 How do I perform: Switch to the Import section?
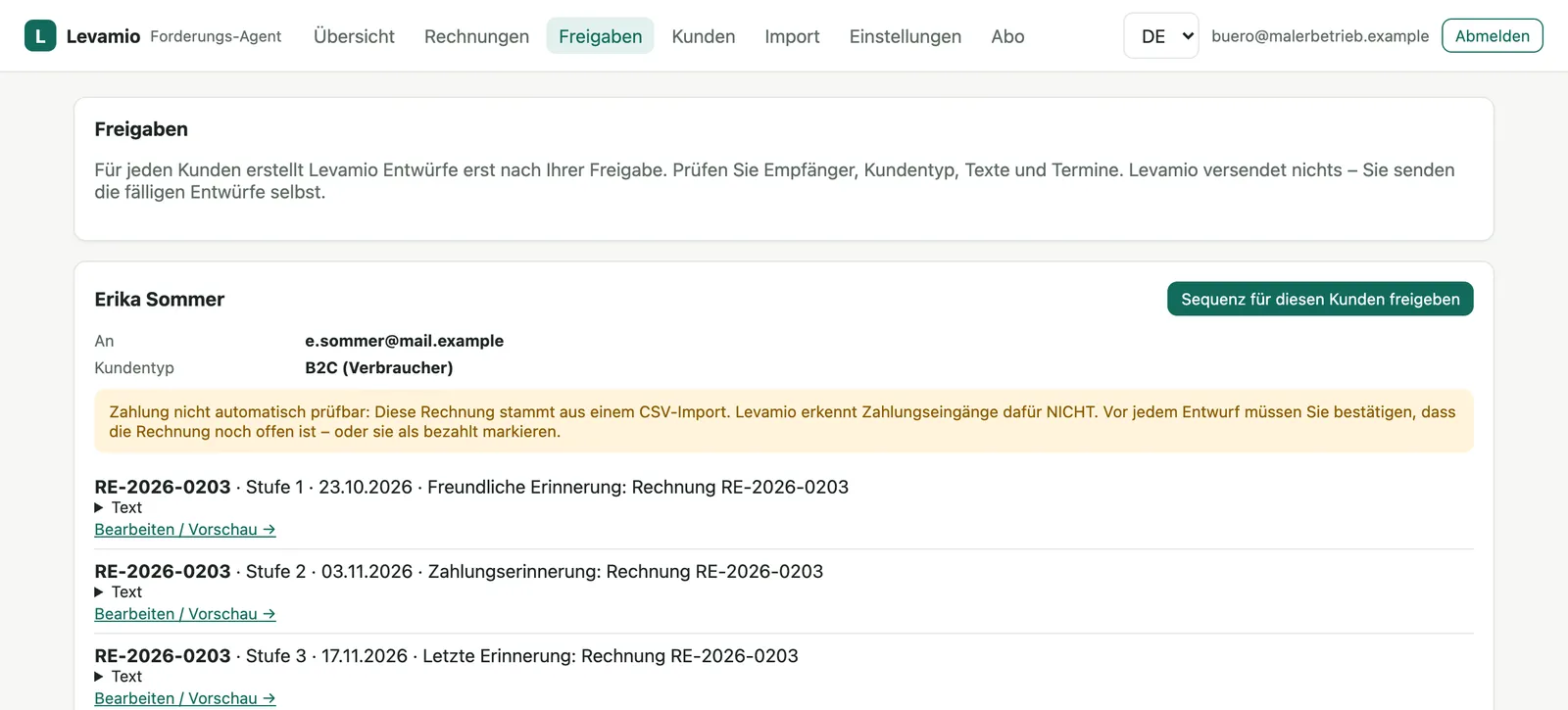click(x=792, y=36)
